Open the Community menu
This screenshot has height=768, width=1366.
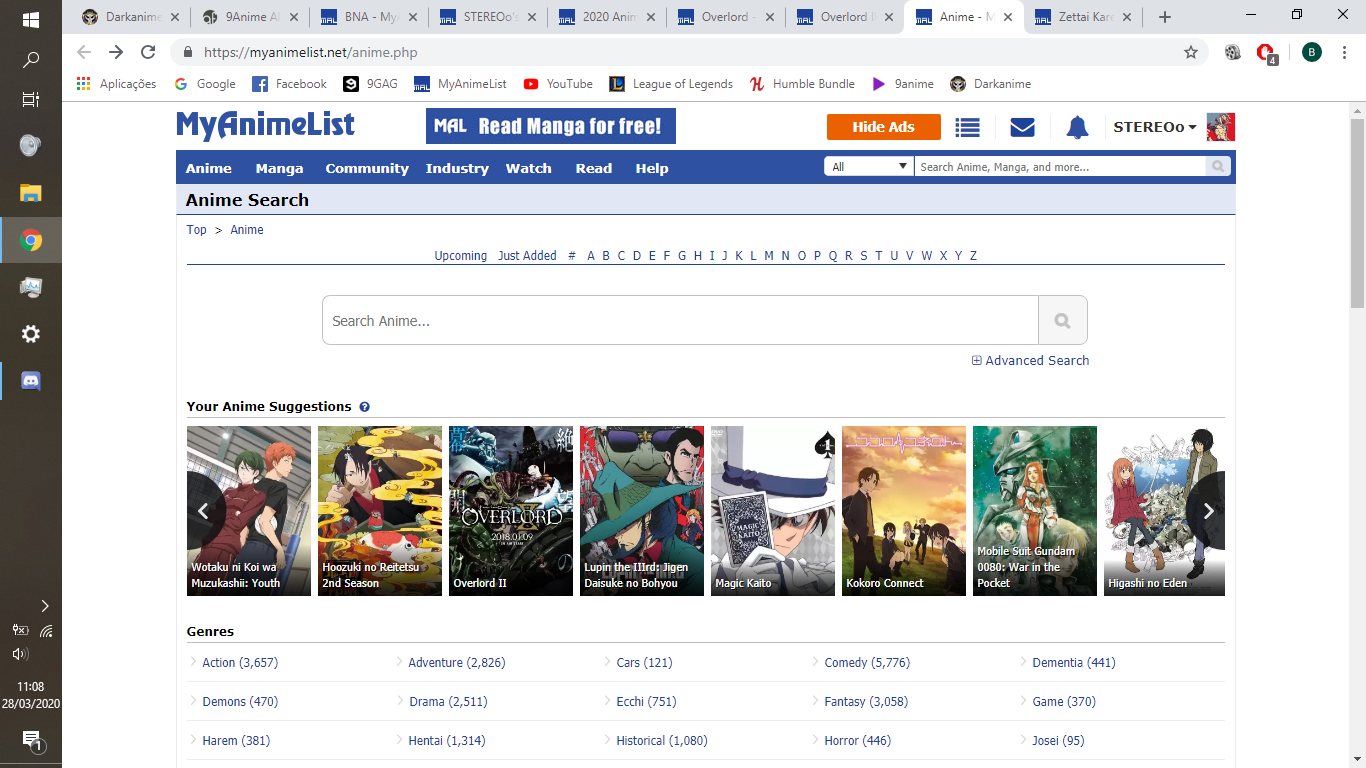[367, 168]
